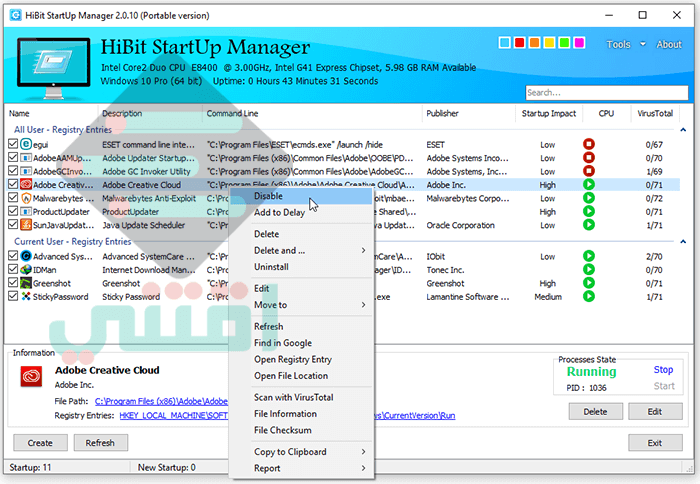Open the Tools dropdown arrow
The height and width of the screenshot is (484, 700).
(643, 44)
